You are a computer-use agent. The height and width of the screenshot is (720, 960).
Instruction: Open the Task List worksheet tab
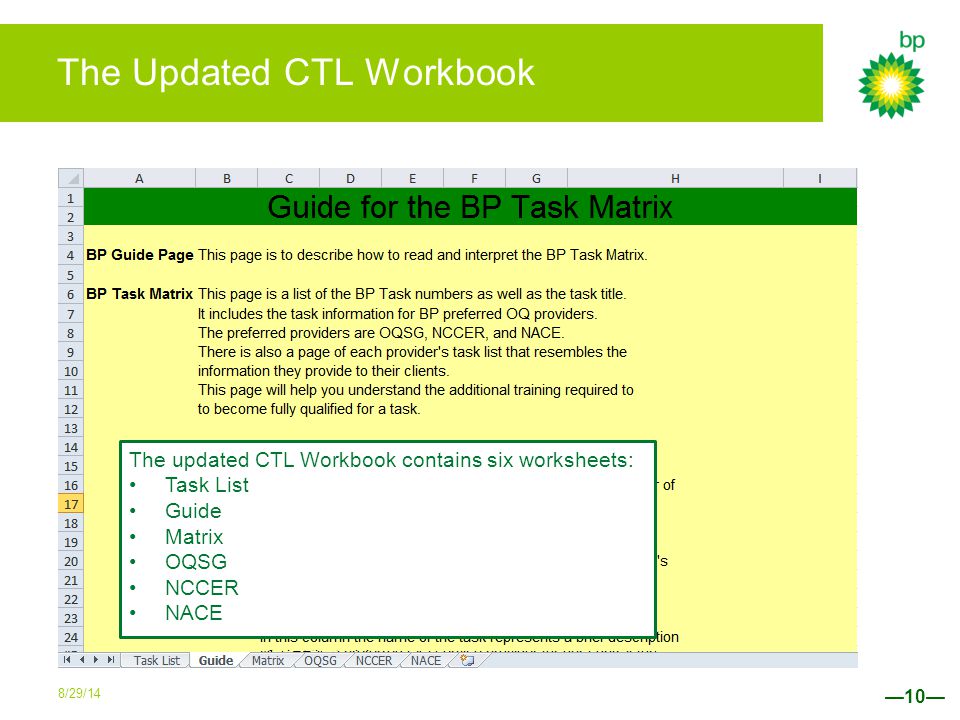coord(157,661)
